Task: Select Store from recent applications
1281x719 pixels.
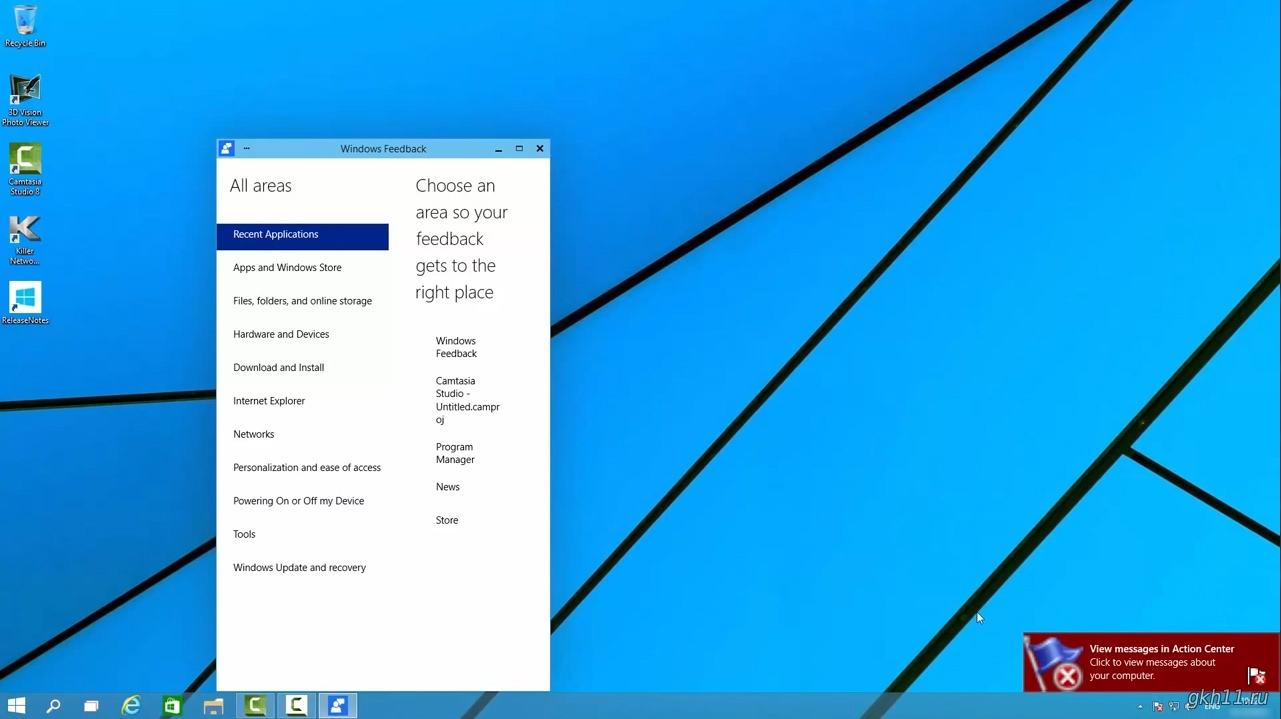Action: tap(447, 520)
